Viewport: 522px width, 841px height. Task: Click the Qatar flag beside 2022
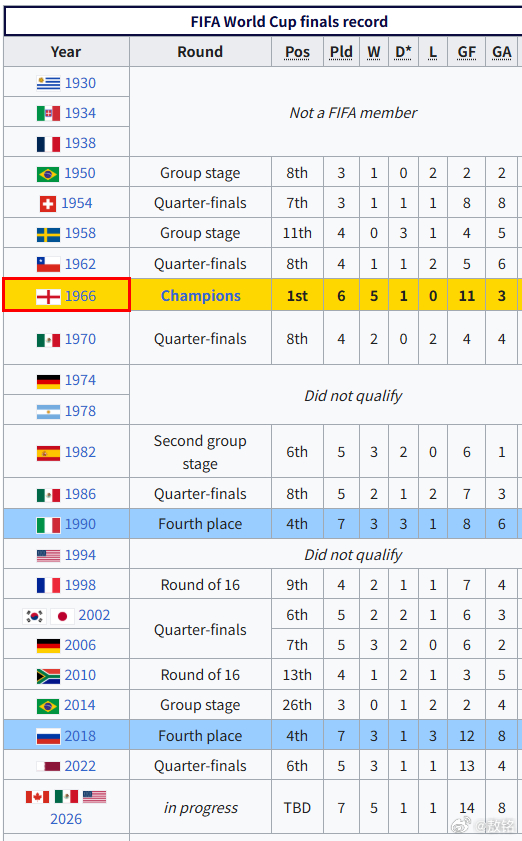48,766
